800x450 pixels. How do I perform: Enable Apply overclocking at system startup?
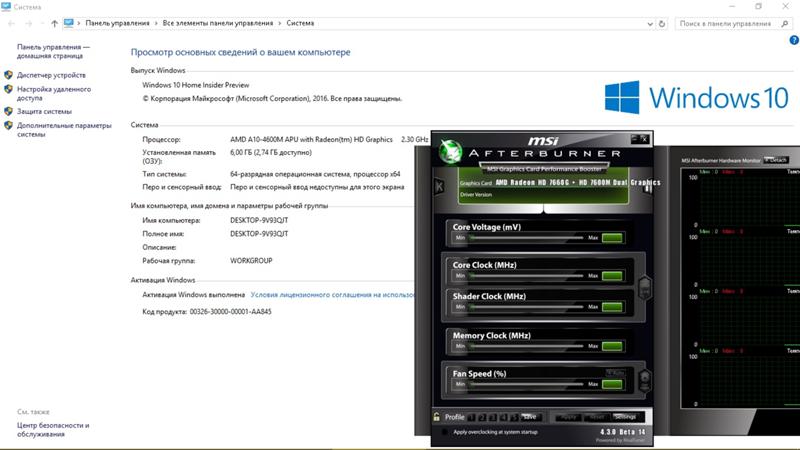444,432
